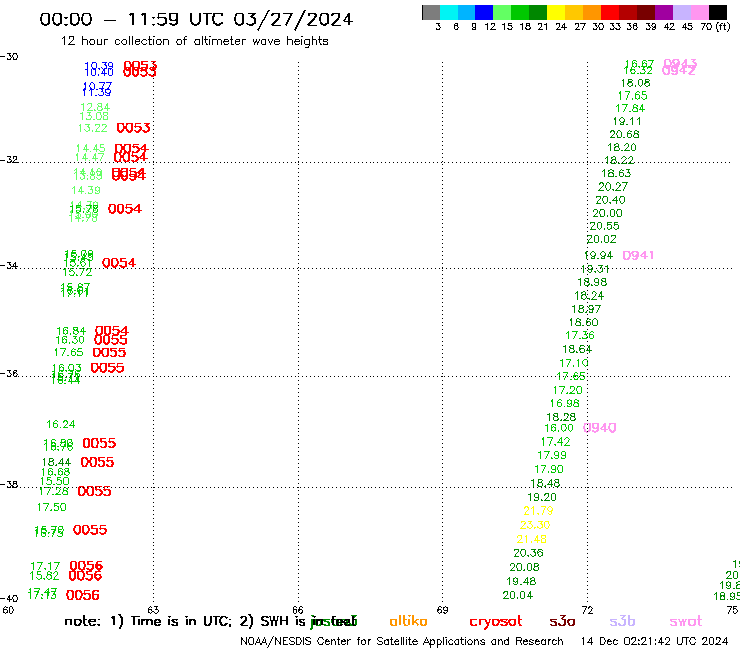The height and width of the screenshot is (650, 740).
Task: Click the purple 42 ft legend swatch
Action: [664, 12]
